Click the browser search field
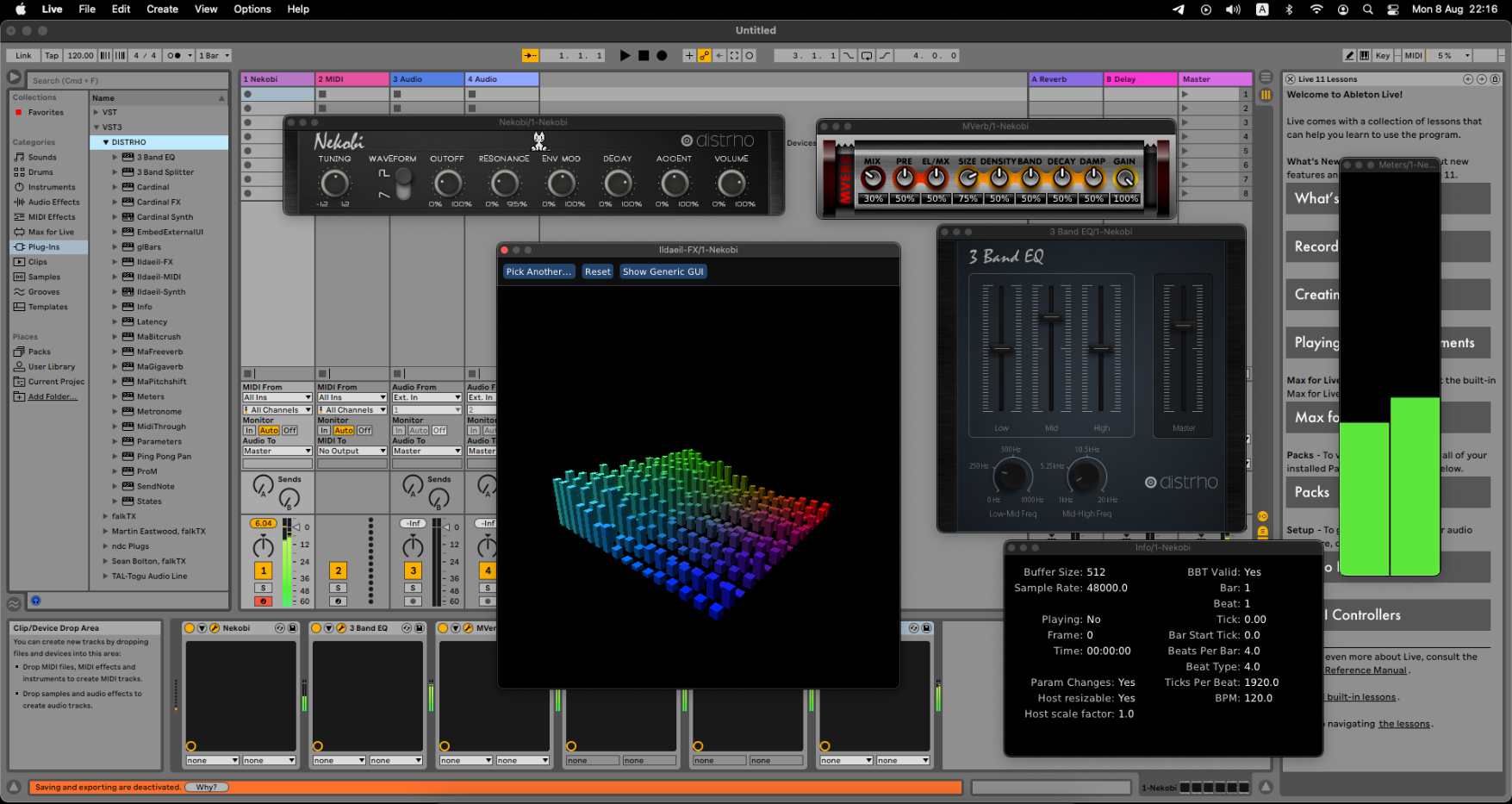 click(x=128, y=80)
